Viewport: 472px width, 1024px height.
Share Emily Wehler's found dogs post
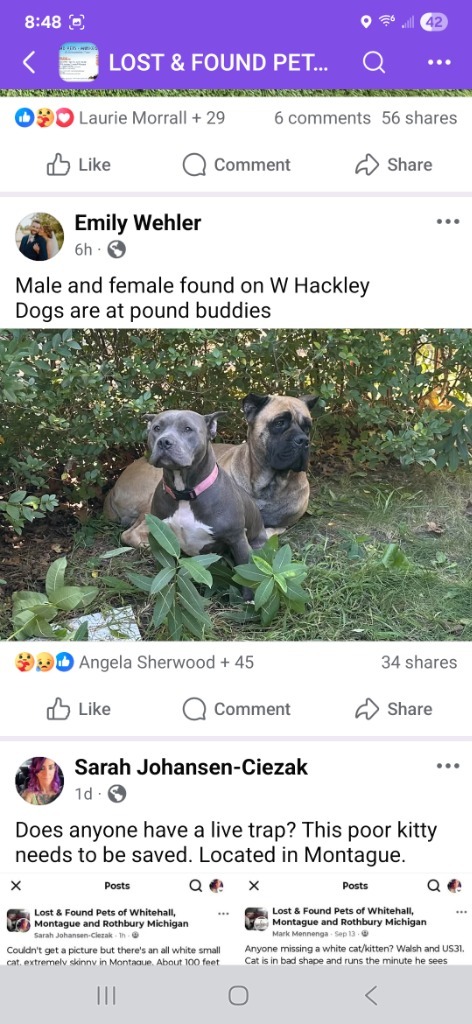tap(393, 709)
